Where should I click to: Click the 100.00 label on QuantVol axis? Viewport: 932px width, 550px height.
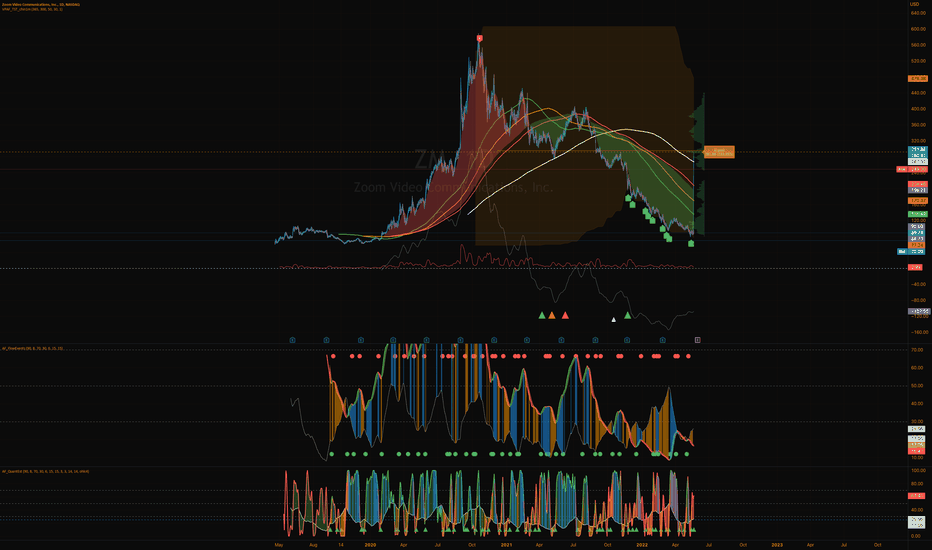(918, 471)
